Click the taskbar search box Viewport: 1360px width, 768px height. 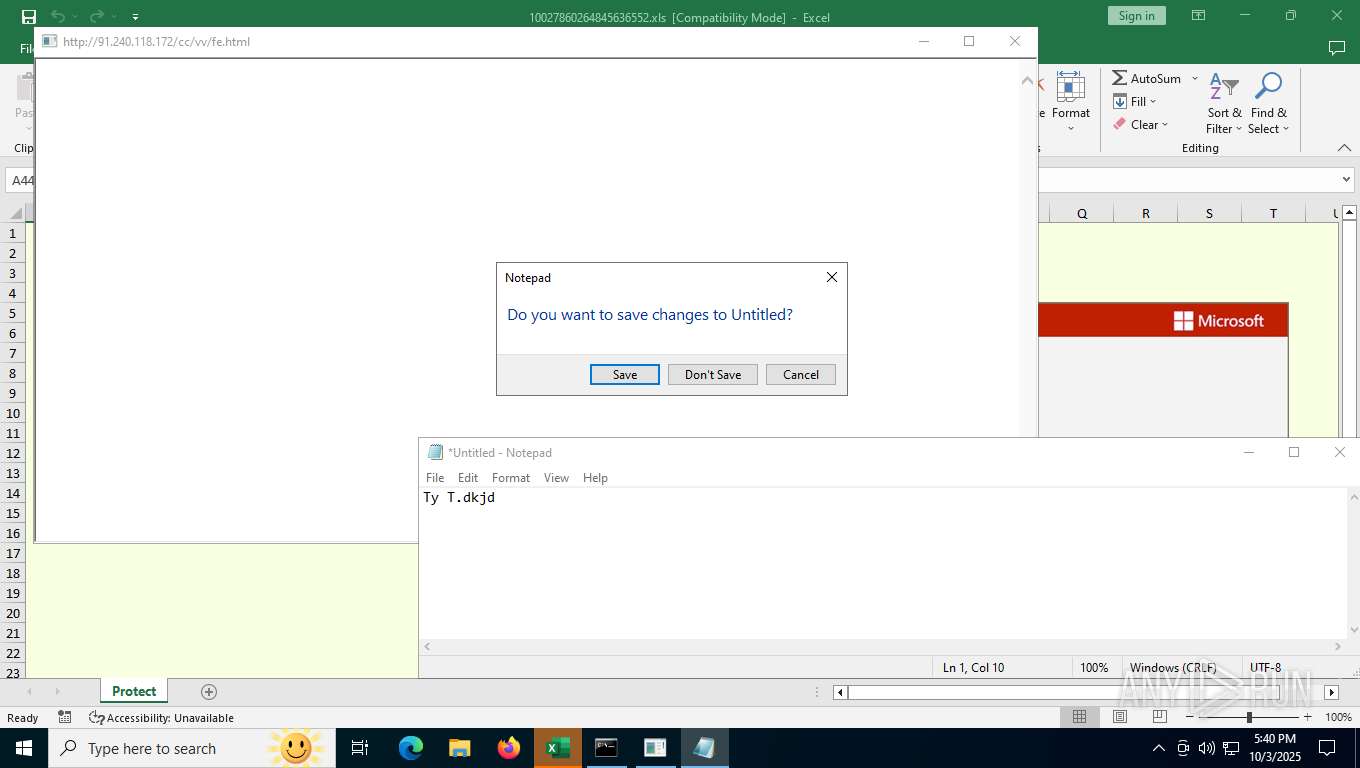[x=190, y=748]
